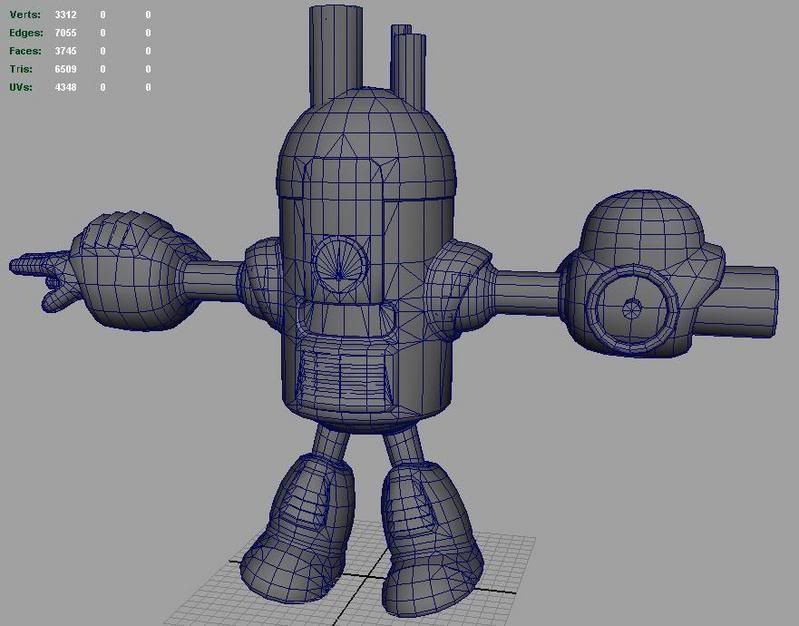The height and width of the screenshot is (626, 799).
Task: Click the round lens on the arm cannon
Action: [x=630, y=307]
